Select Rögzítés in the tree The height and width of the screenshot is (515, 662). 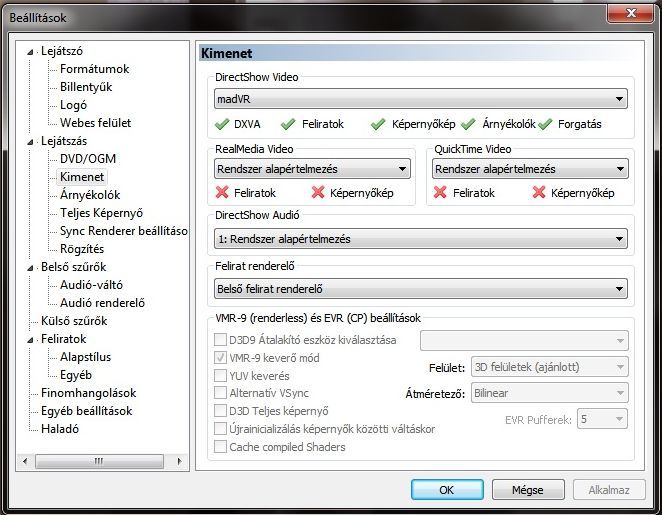82,249
